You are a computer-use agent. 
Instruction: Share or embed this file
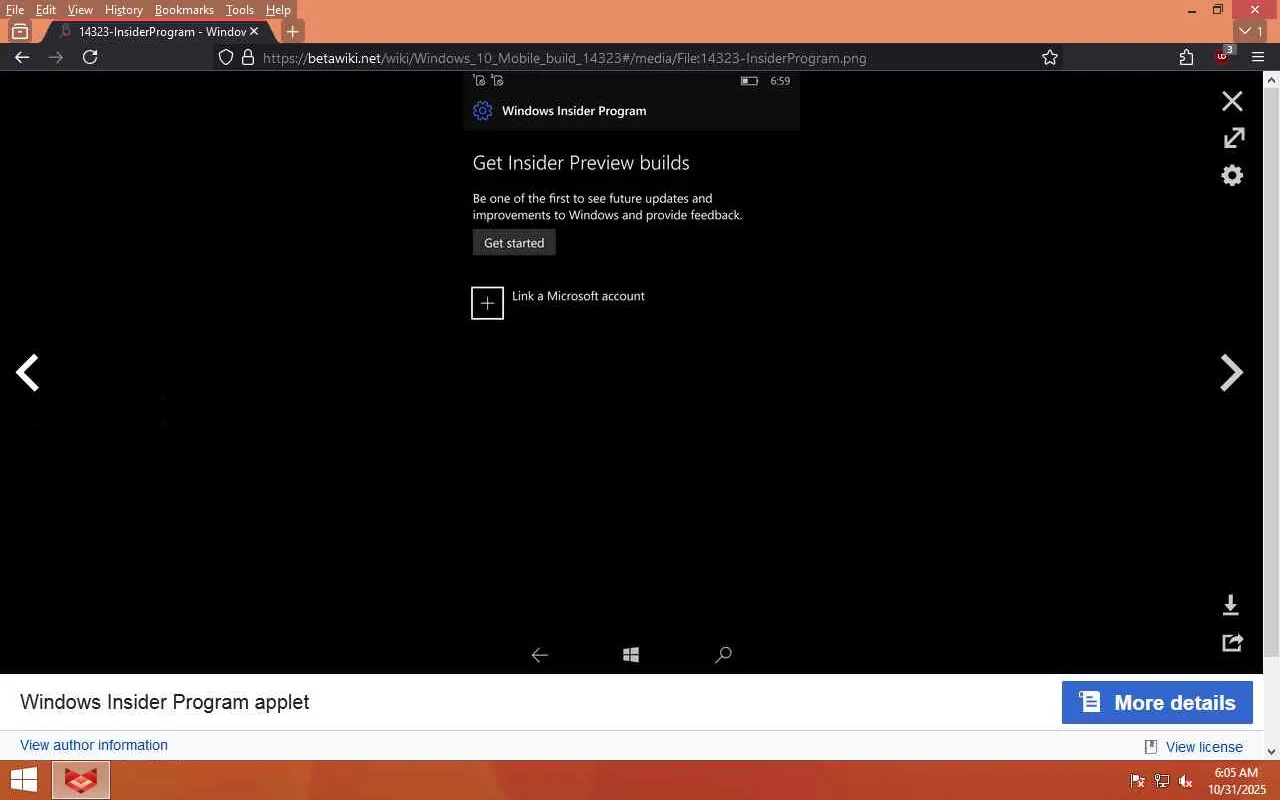pos(1232,642)
